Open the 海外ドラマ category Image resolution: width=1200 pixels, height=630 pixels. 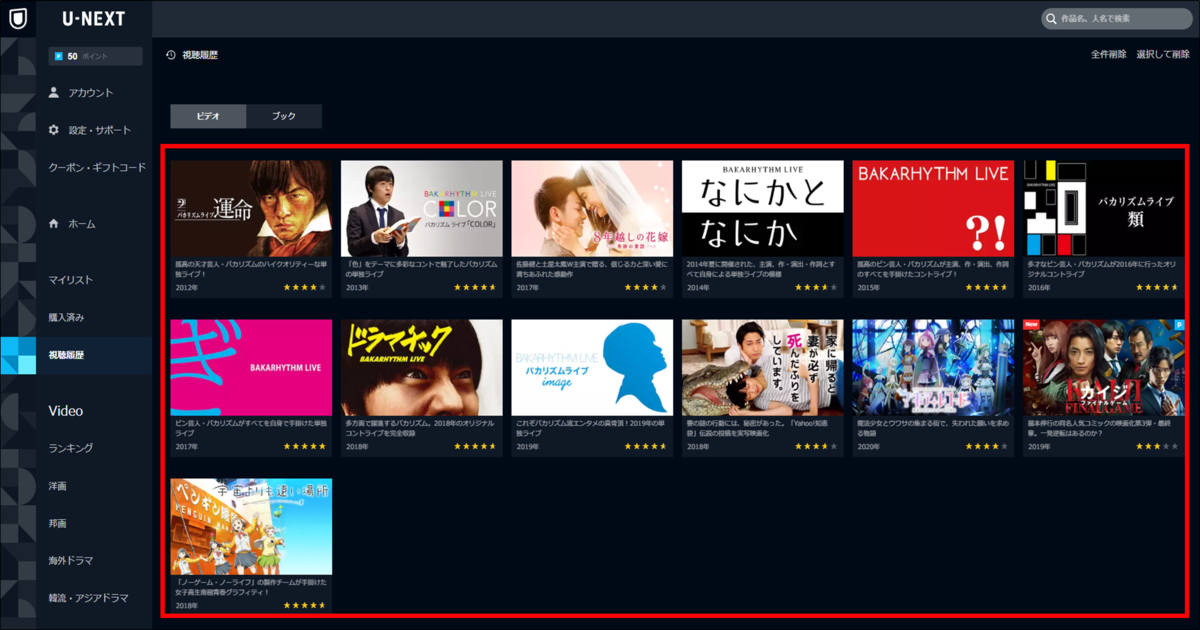click(x=71, y=561)
